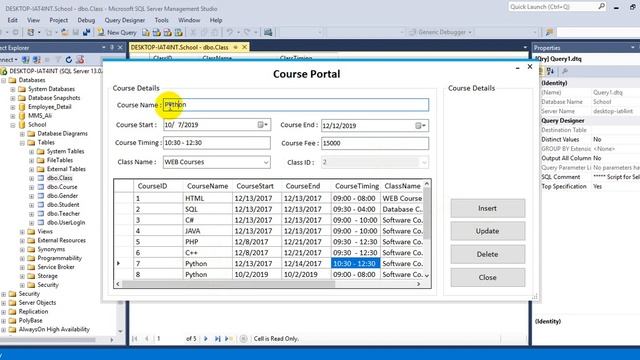Expand the Server Objects node
This screenshot has height=360, width=640.
pyautogui.click(x=4, y=303)
